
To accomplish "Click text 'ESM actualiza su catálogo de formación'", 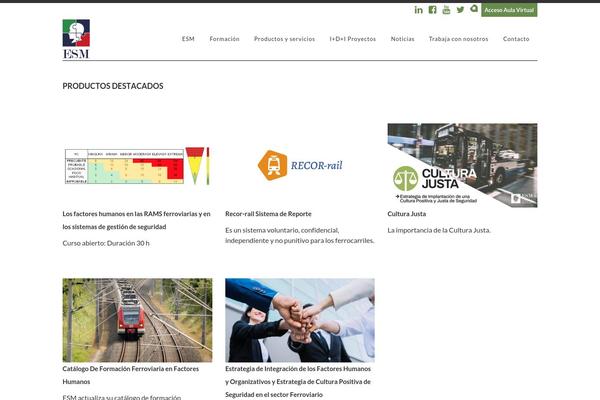I will pyautogui.click(x=122, y=397).
